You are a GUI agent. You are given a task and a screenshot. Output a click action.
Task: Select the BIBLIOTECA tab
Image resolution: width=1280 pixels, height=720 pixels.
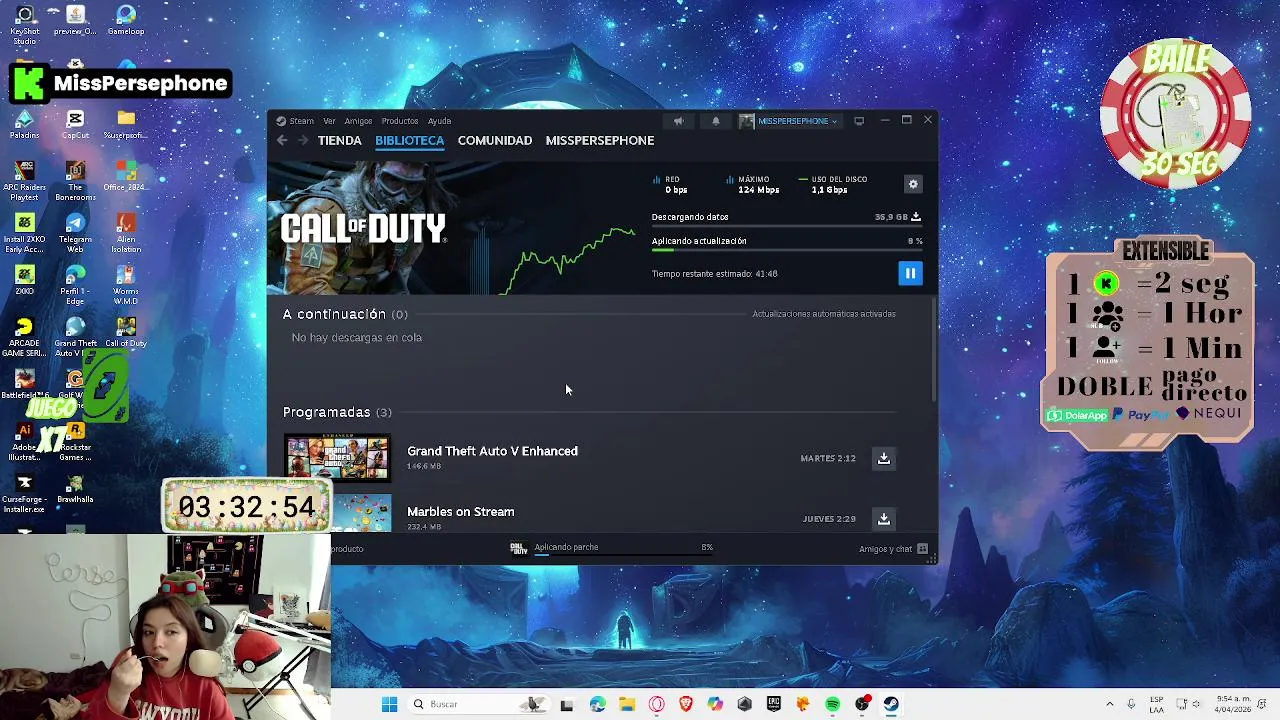[410, 141]
